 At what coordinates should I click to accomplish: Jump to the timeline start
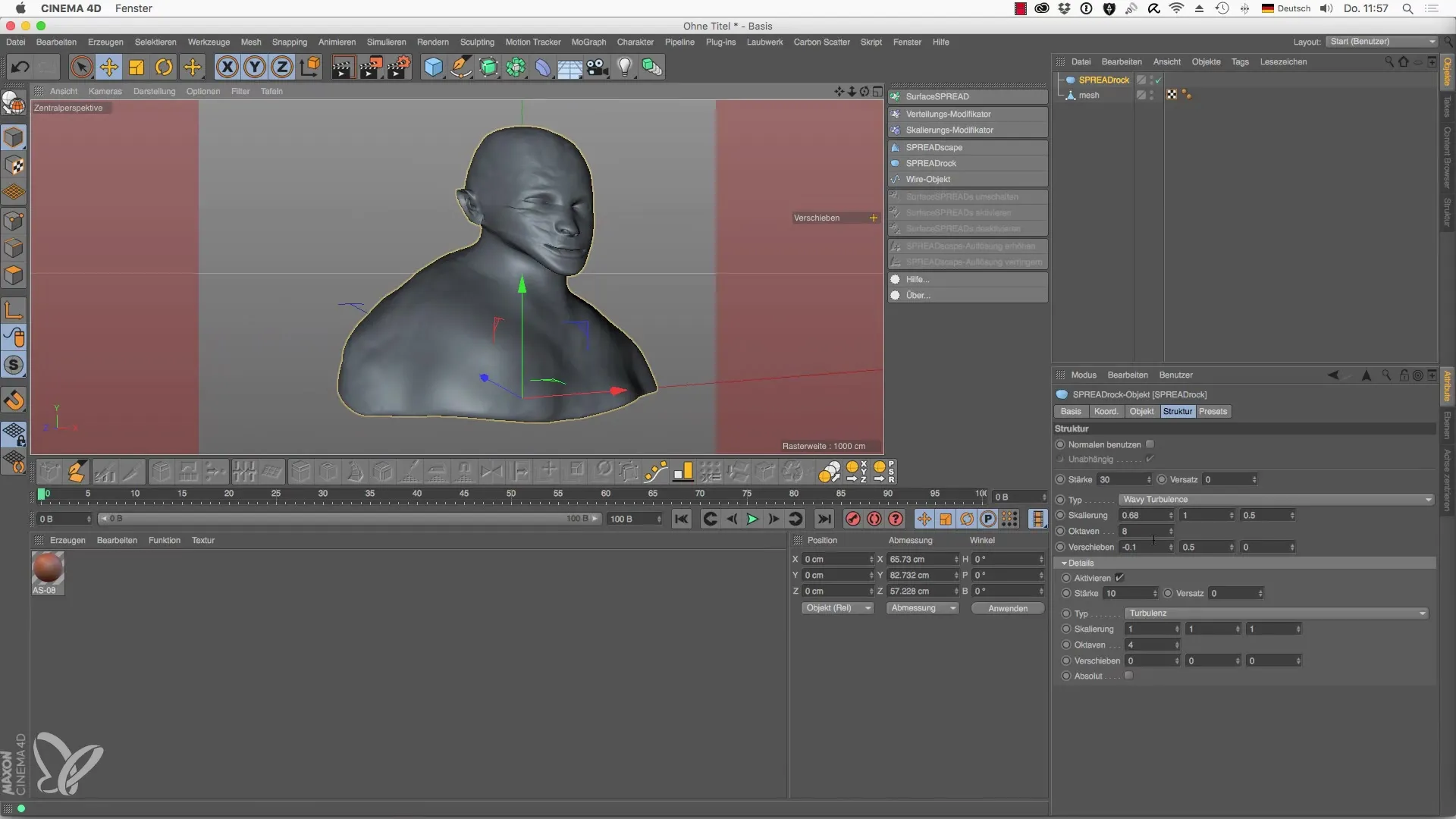[682, 519]
